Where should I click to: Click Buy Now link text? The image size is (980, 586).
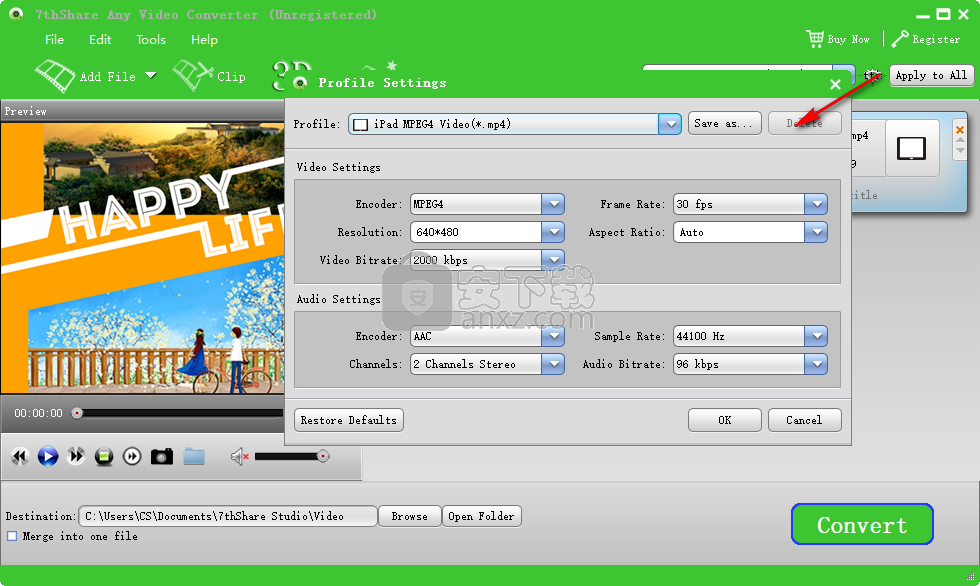click(848, 39)
